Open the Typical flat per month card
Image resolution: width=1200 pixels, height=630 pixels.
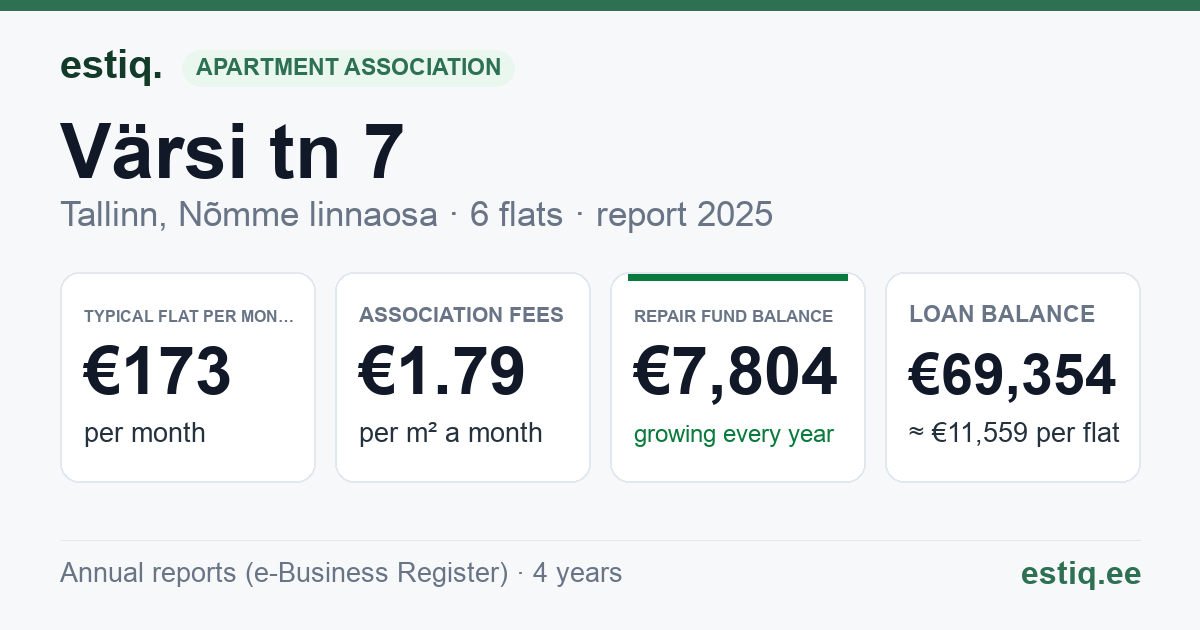click(188, 377)
